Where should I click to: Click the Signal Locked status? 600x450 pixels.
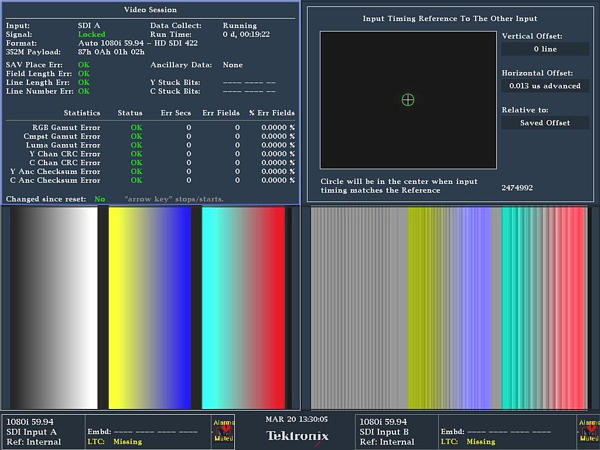pyautogui.click(x=92, y=34)
